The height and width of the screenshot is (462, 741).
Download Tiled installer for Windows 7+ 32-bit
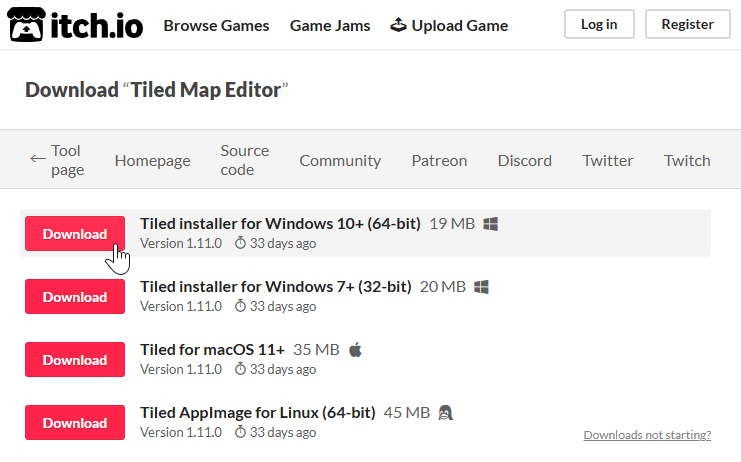(75, 297)
